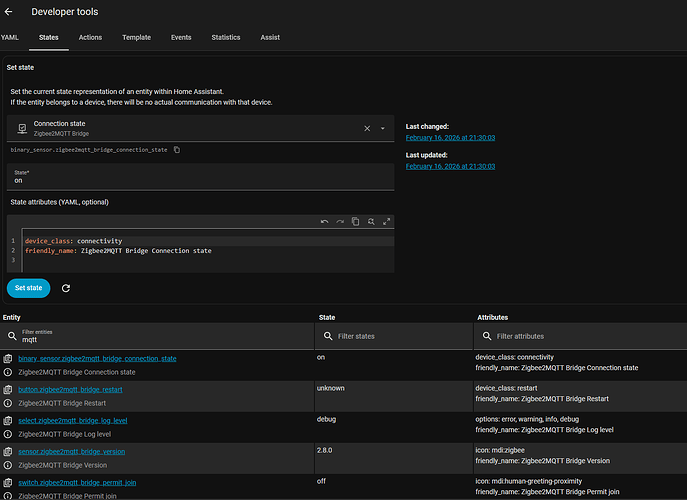Open binary_sensor.zigbee2mqtt_bridge_connection_state link
The height and width of the screenshot is (500, 687).
click(97, 358)
